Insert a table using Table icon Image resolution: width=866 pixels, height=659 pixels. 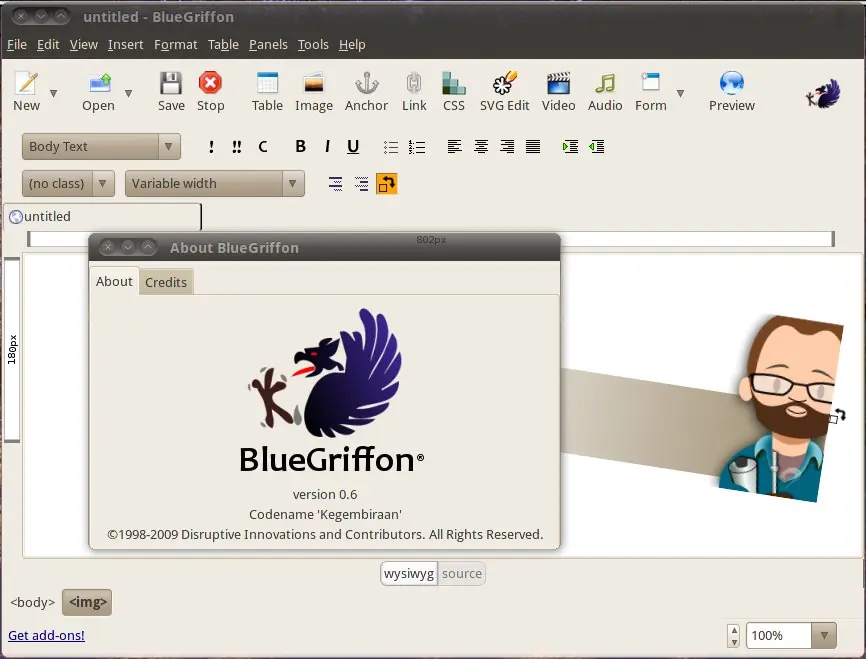[x=267, y=84]
